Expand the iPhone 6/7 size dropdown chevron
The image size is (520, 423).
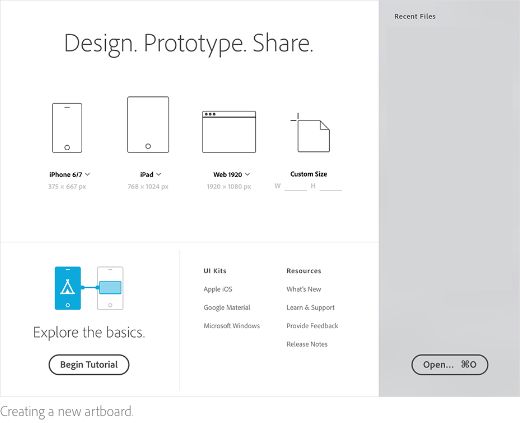(x=87, y=174)
